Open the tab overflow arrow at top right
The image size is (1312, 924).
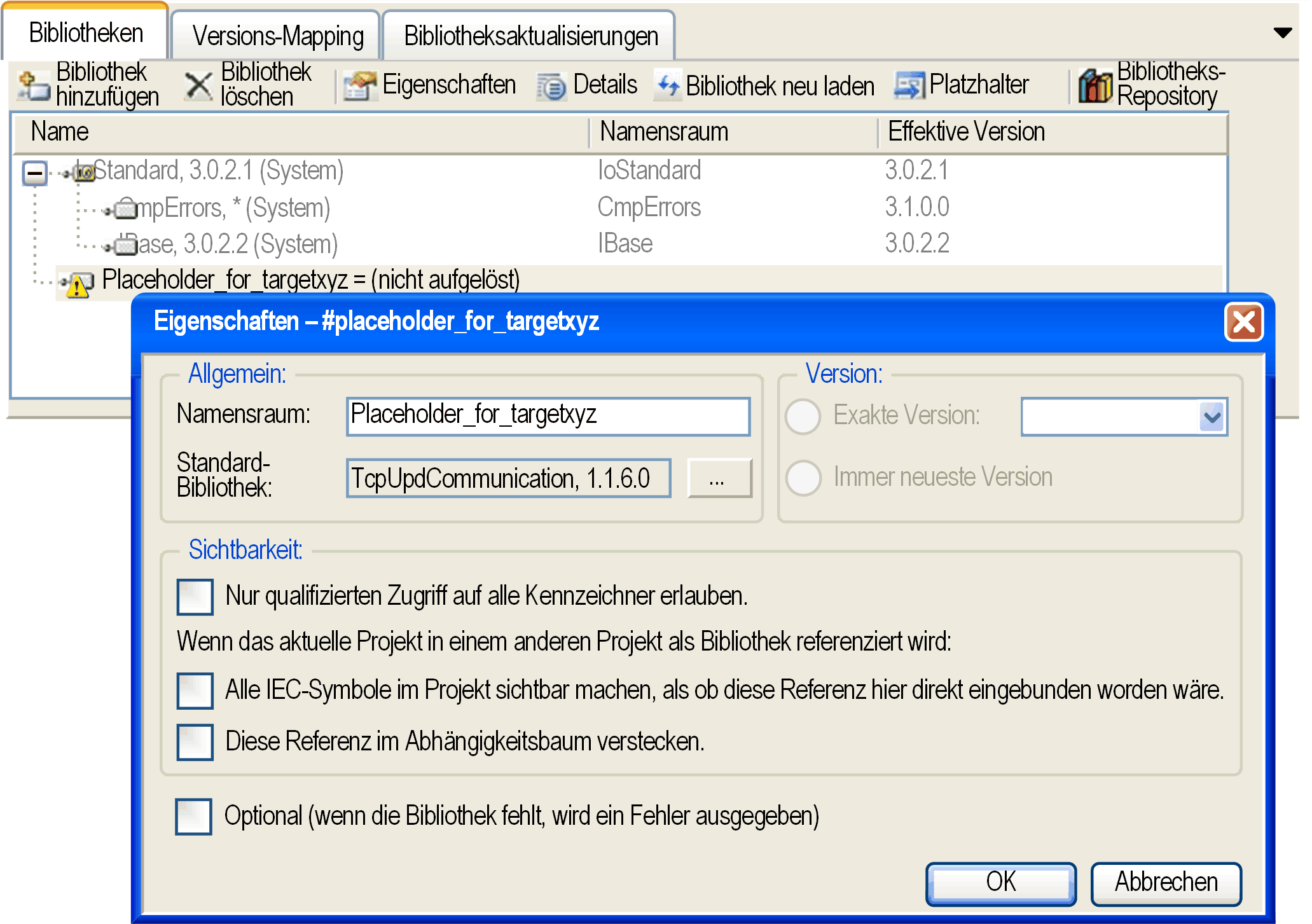(x=1283, y=32)
